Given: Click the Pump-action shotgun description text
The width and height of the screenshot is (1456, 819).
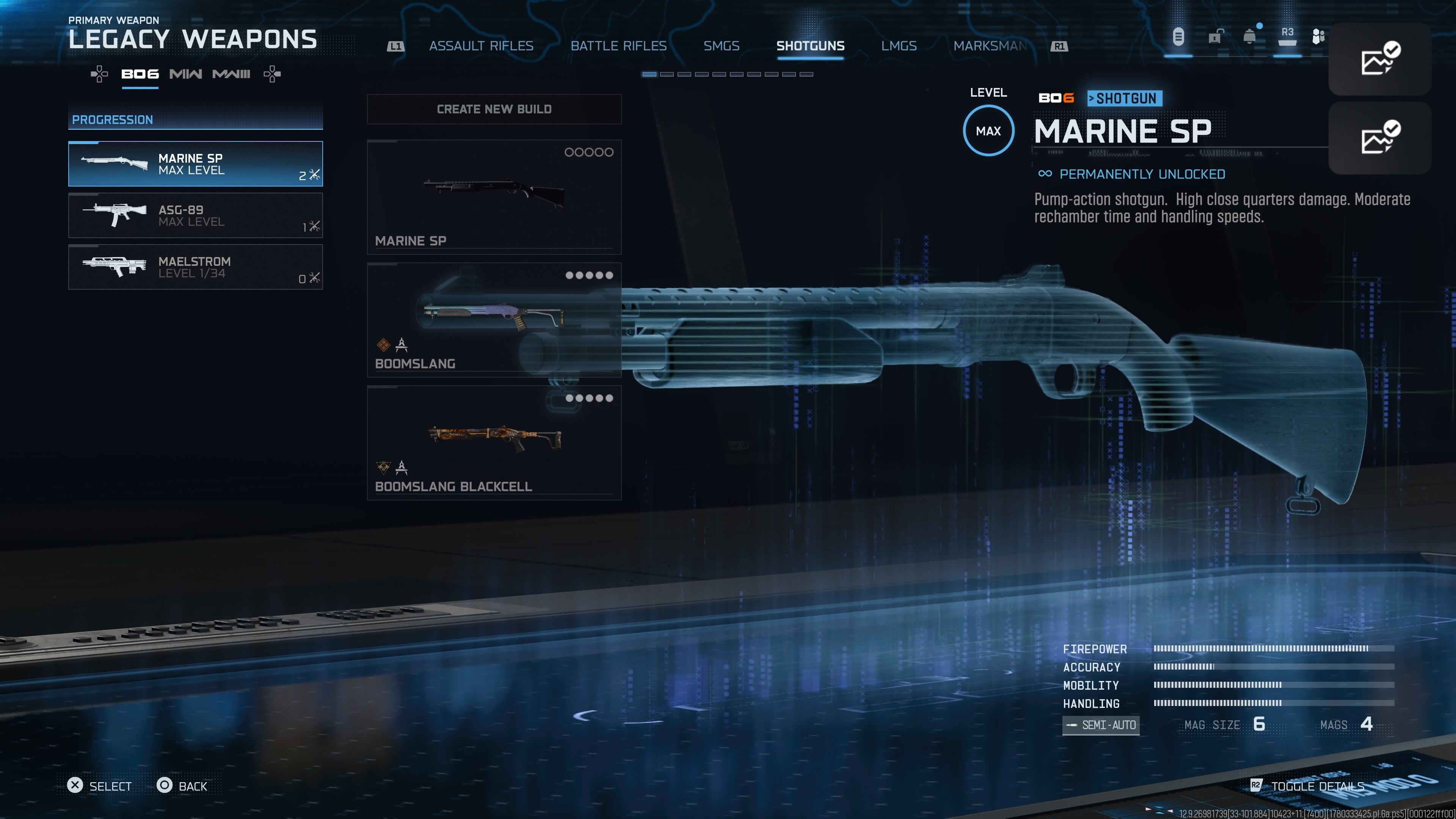Looking at the screenshot, I should point(1222,208).
